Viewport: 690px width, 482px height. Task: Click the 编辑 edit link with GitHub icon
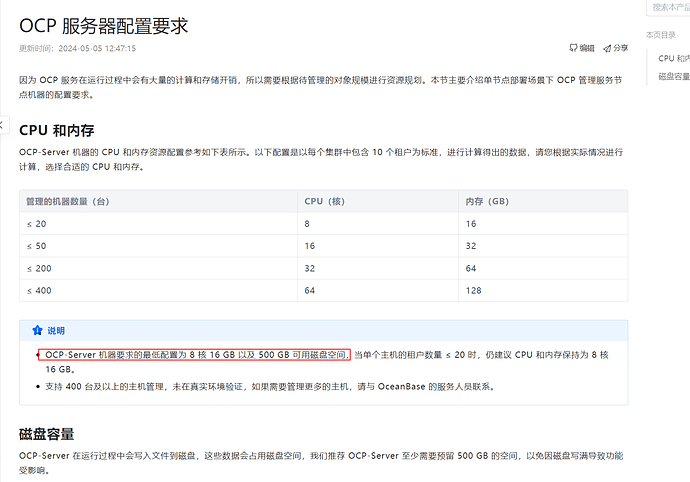[582, 48]
